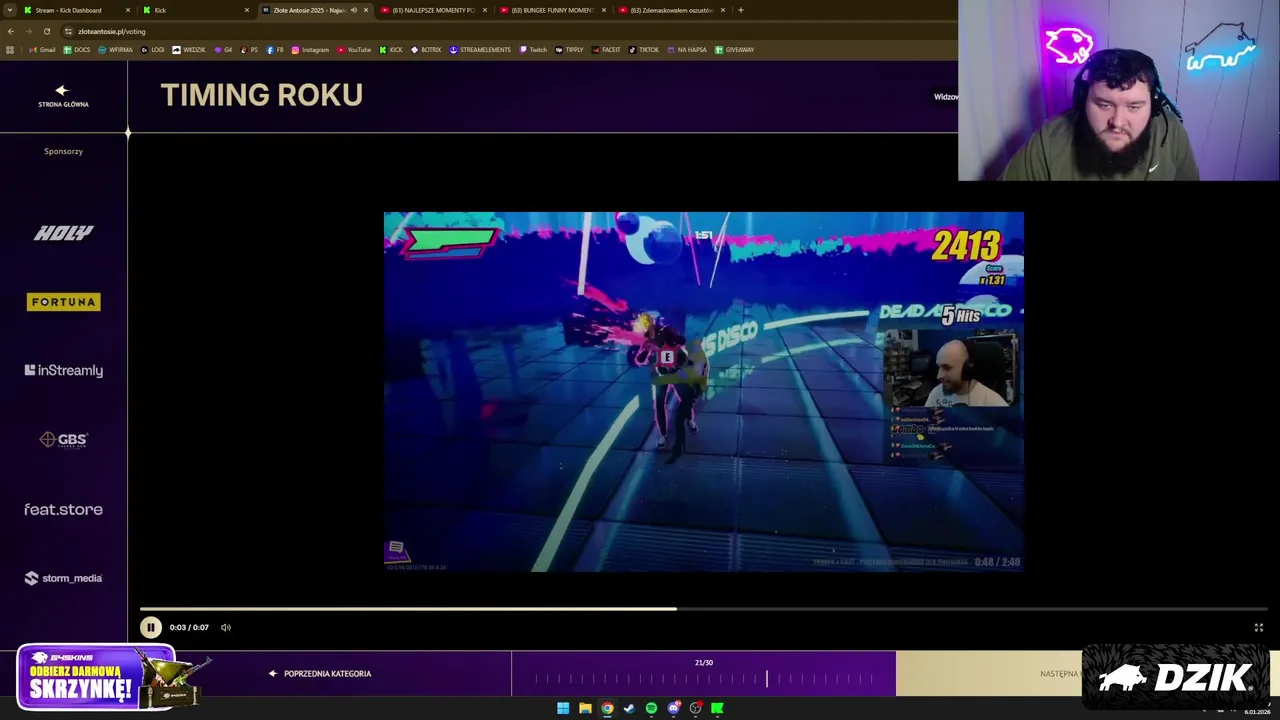
Task: Open the TIKTOK bookmark
Action: (644, 50)
